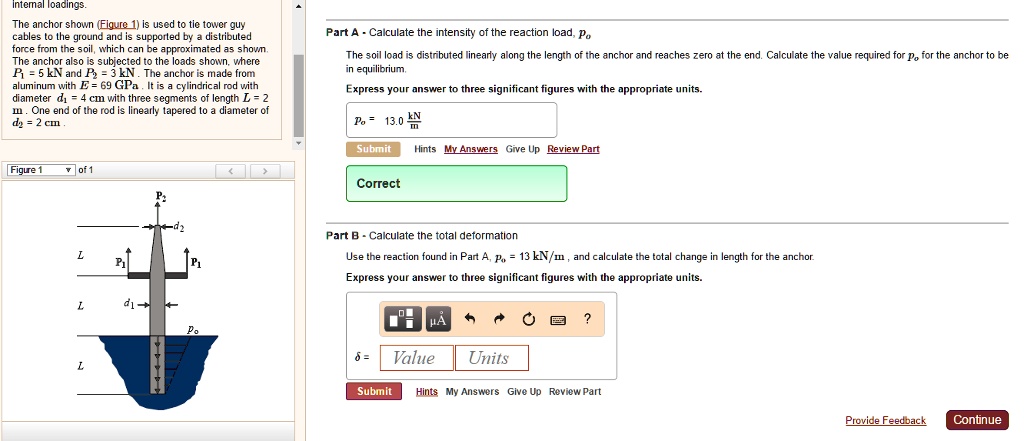Image resolution: width=1024 pixels, height=441 pixels.
Task: Go to next figure arrow
Action: [265, 171]
